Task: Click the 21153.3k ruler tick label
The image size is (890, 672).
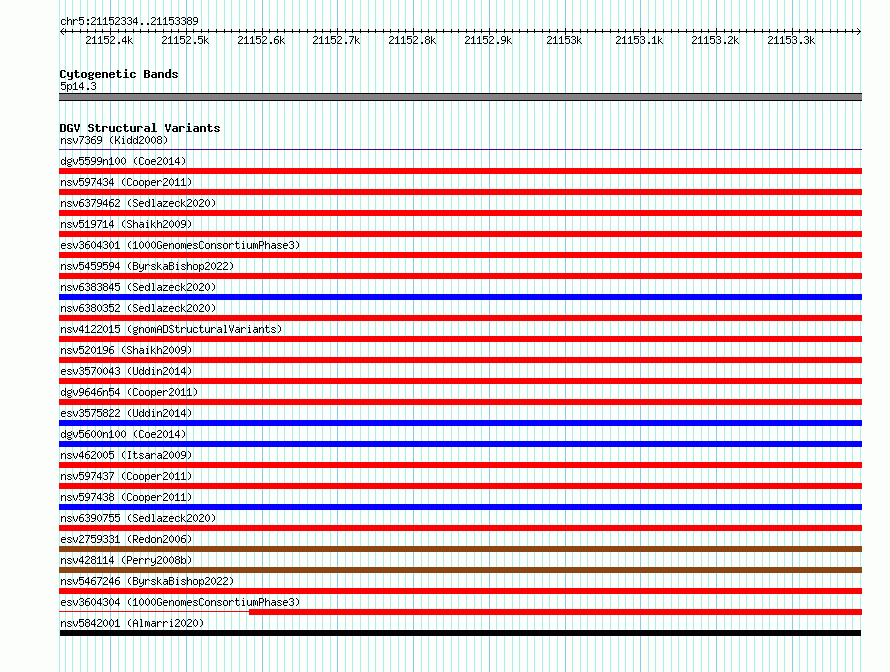Action: click(x=791, y=40)
